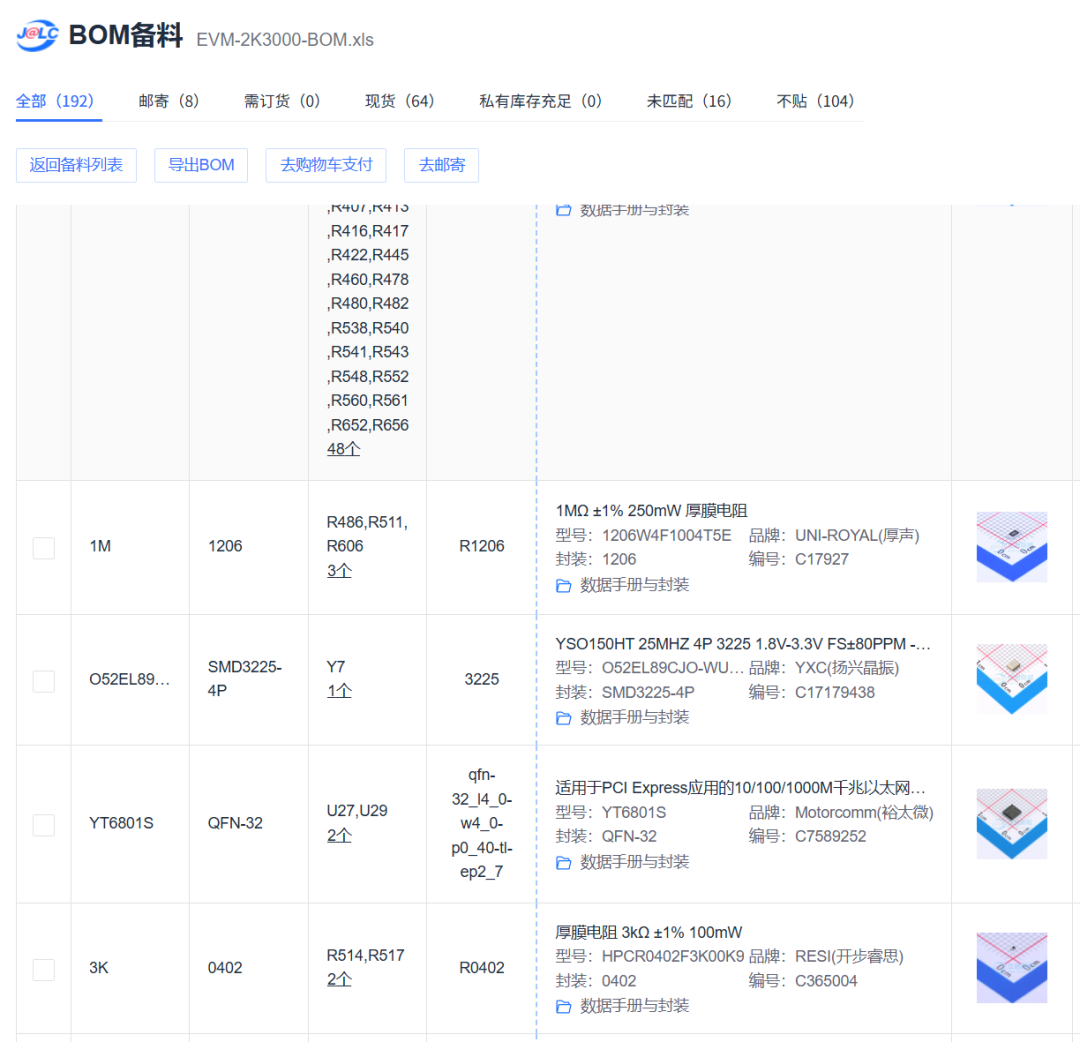This screenshot has height=1042, width=1080.
Task: Select the 私有库存充足 (0) tab
Action: pyautogui.click(x=541, y=102)
